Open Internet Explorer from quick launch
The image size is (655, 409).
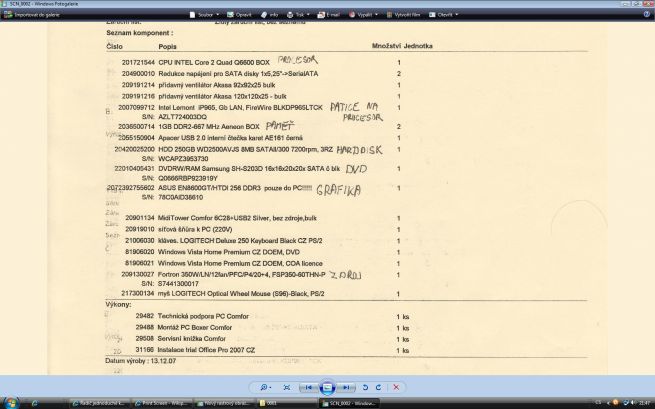[x=35, y=403]
